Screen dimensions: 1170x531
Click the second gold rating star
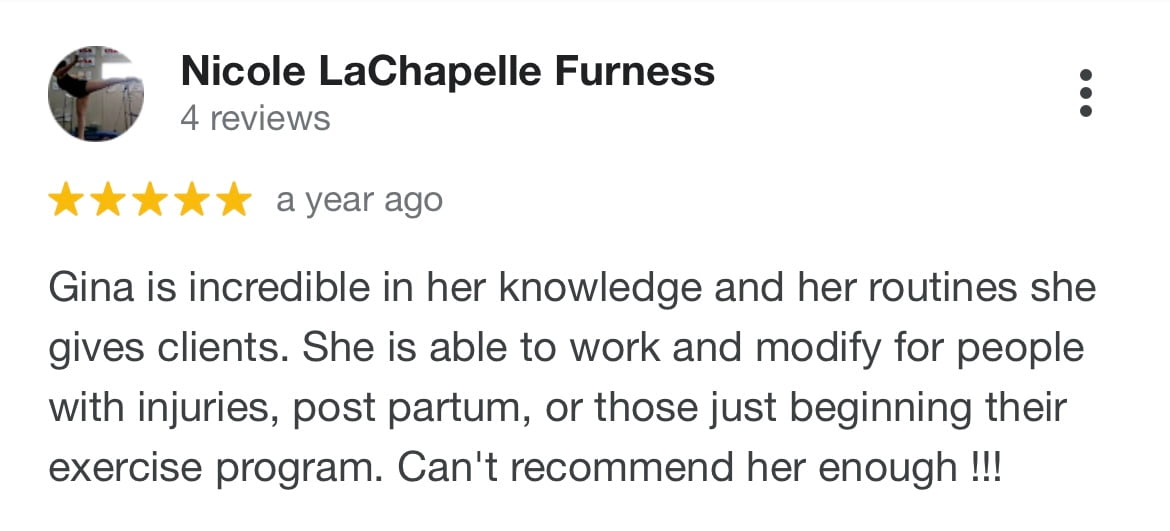click(x=108, y=200)
